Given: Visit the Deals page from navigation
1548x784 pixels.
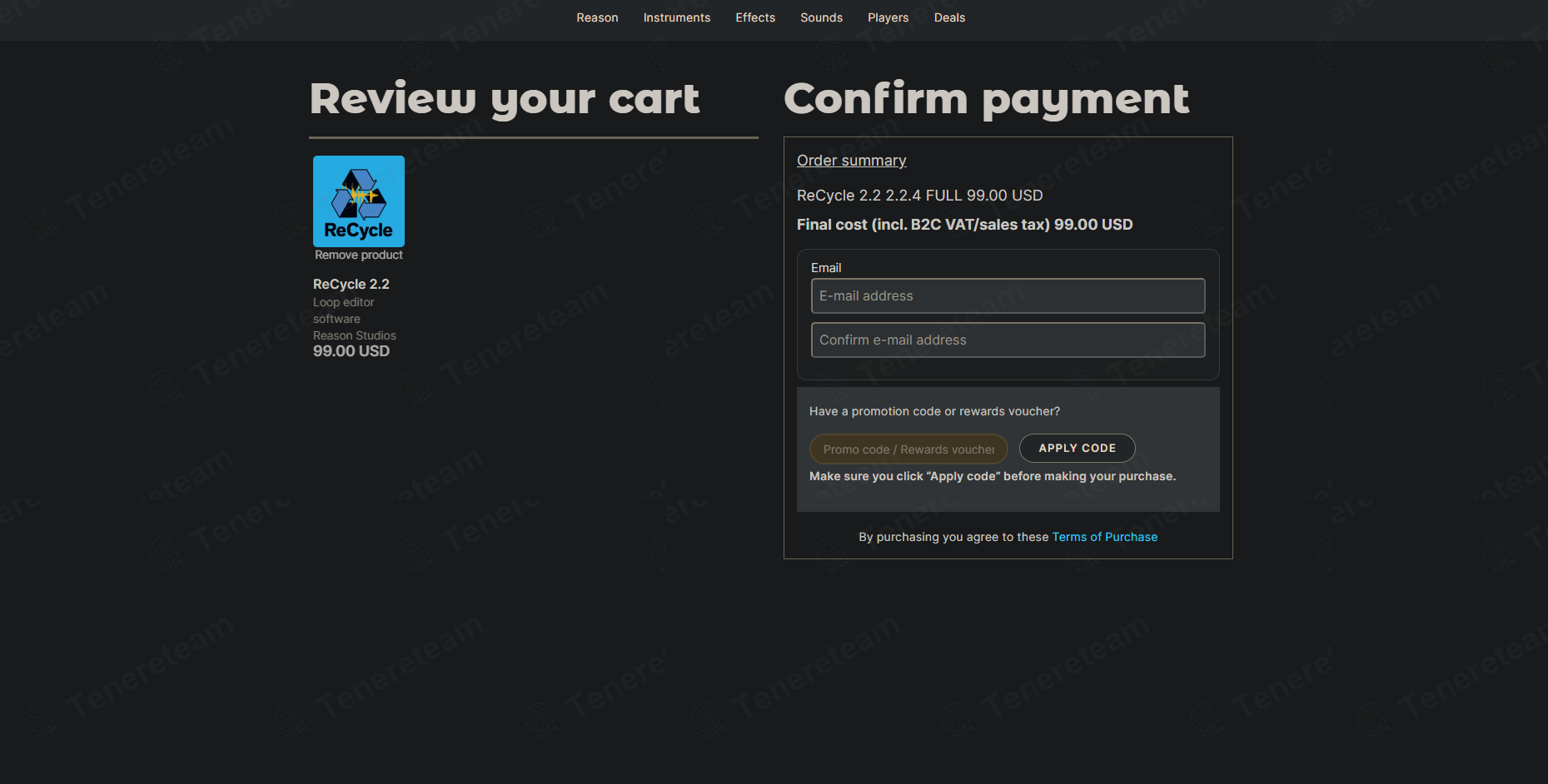Looking at the screenshot, I should point(949,17).
